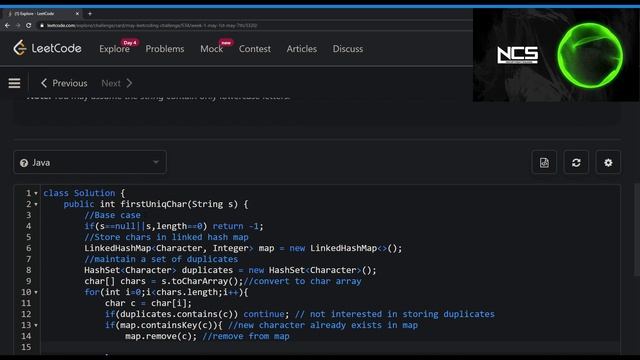Reload the page with browser refresh

coord(28,25)
